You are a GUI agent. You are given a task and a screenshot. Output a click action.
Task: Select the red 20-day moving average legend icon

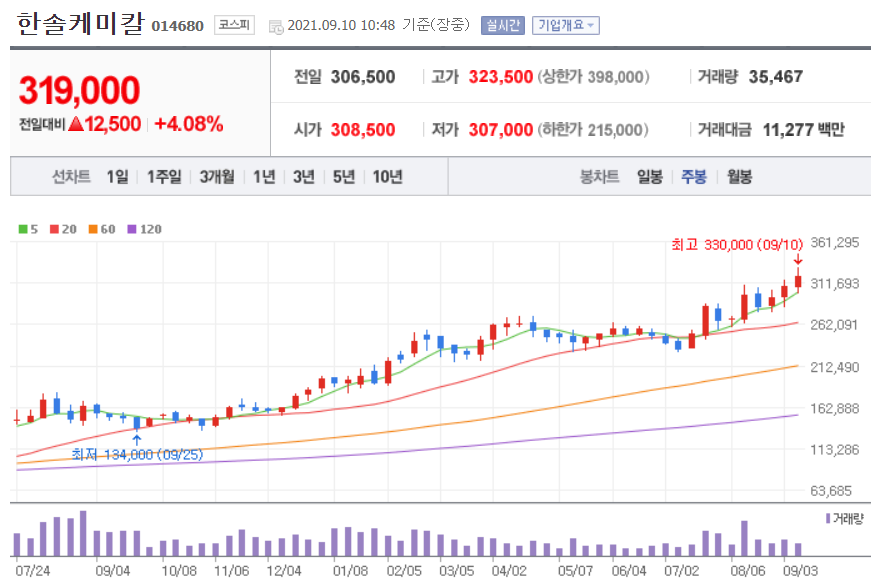coord(52,228)
